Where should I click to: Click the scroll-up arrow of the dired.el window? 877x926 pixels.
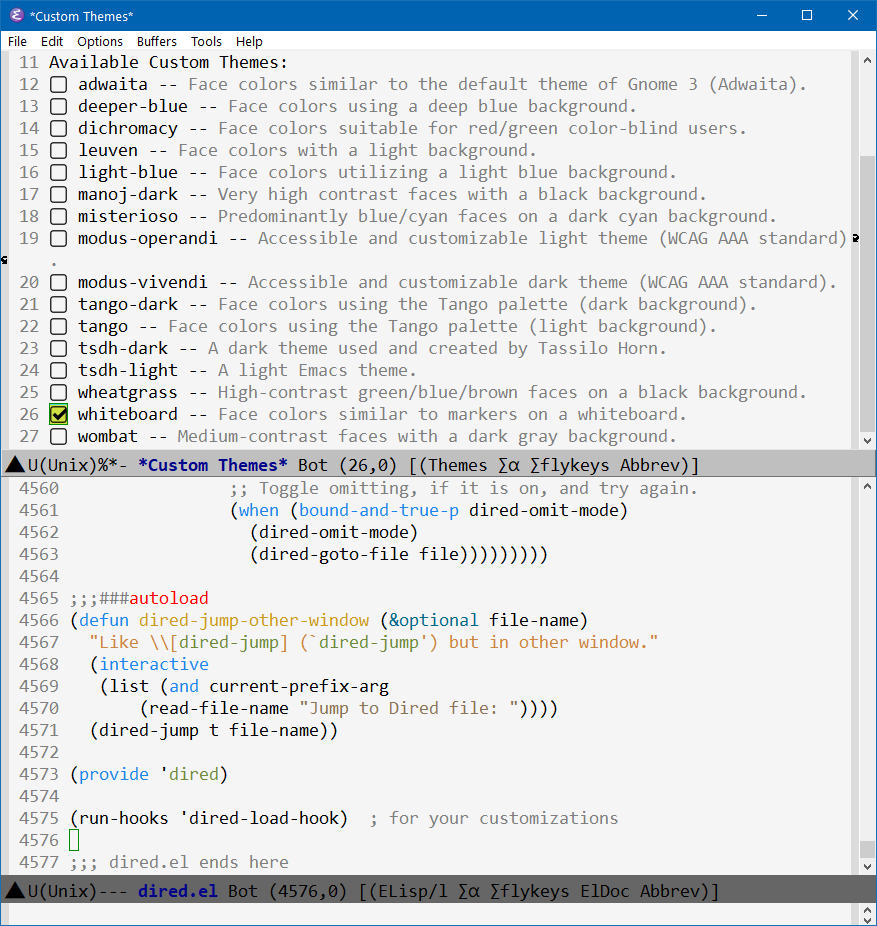[x=867, y=487]
